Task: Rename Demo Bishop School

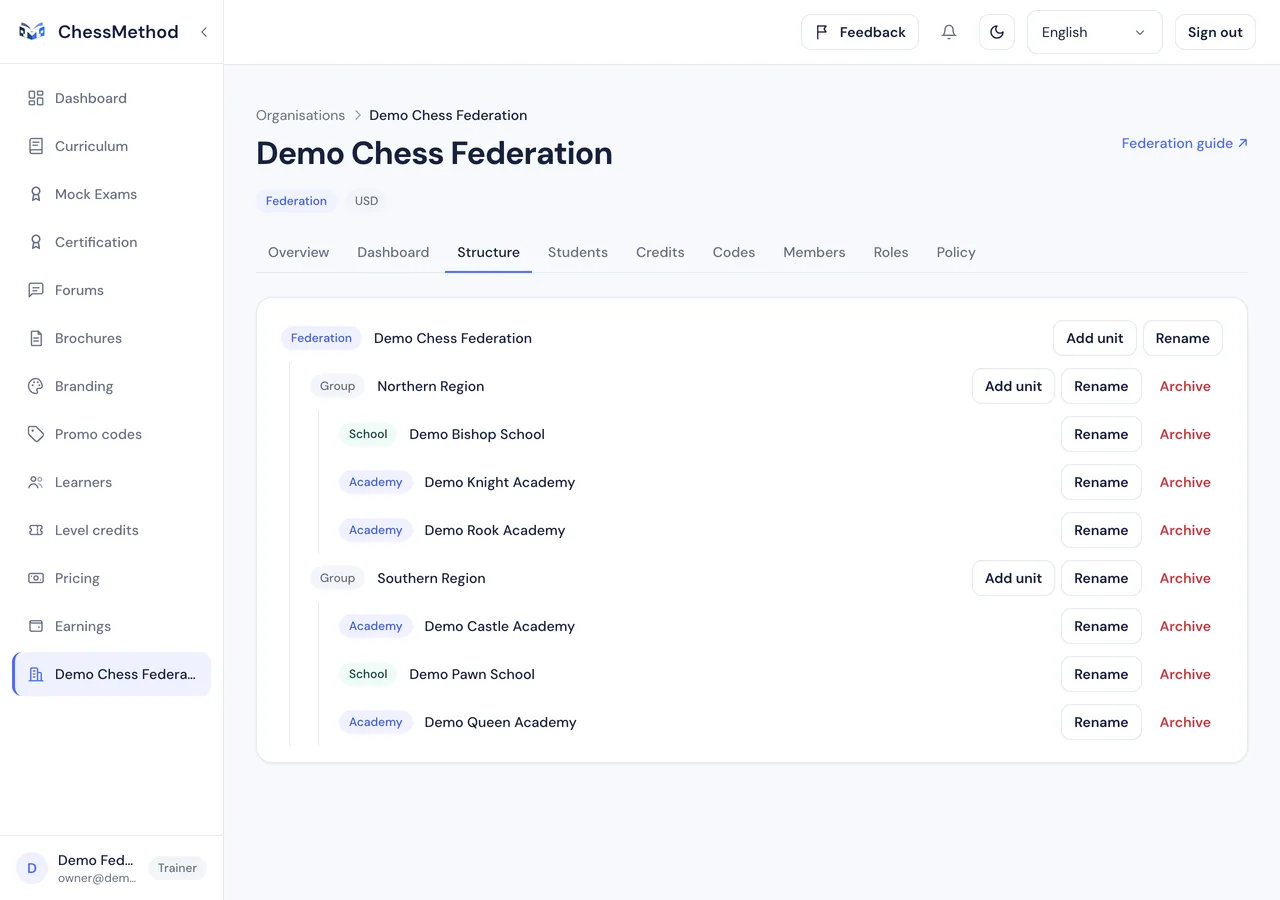Action: tap(1101, 434)
